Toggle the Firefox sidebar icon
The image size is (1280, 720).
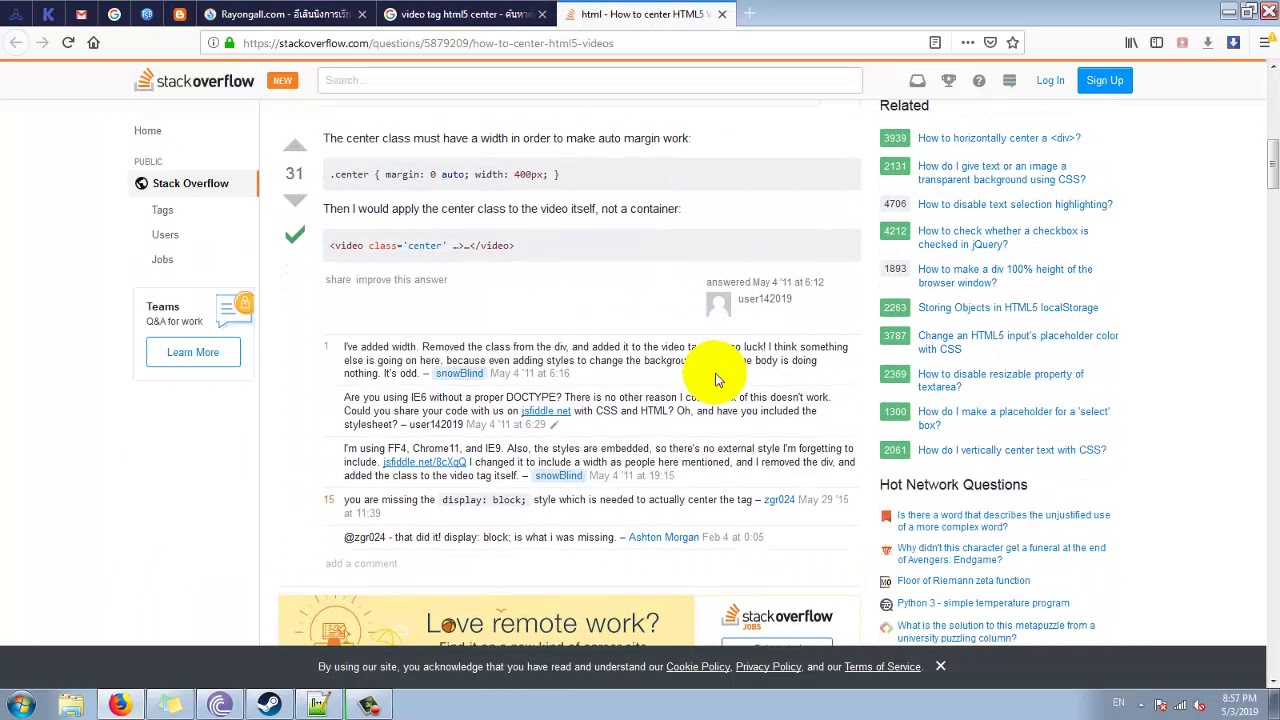[1156, 43]
